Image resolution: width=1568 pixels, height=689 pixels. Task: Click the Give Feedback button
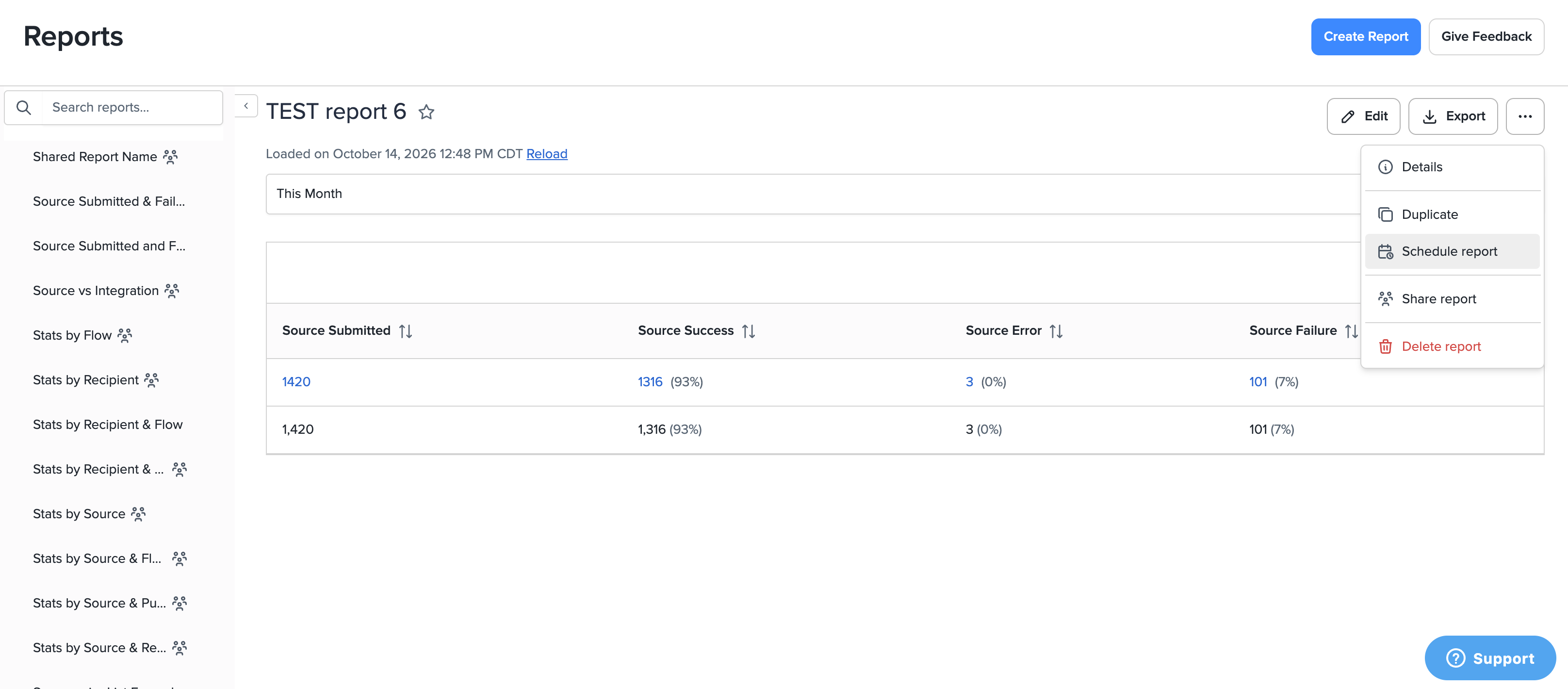coord(1486,36)
